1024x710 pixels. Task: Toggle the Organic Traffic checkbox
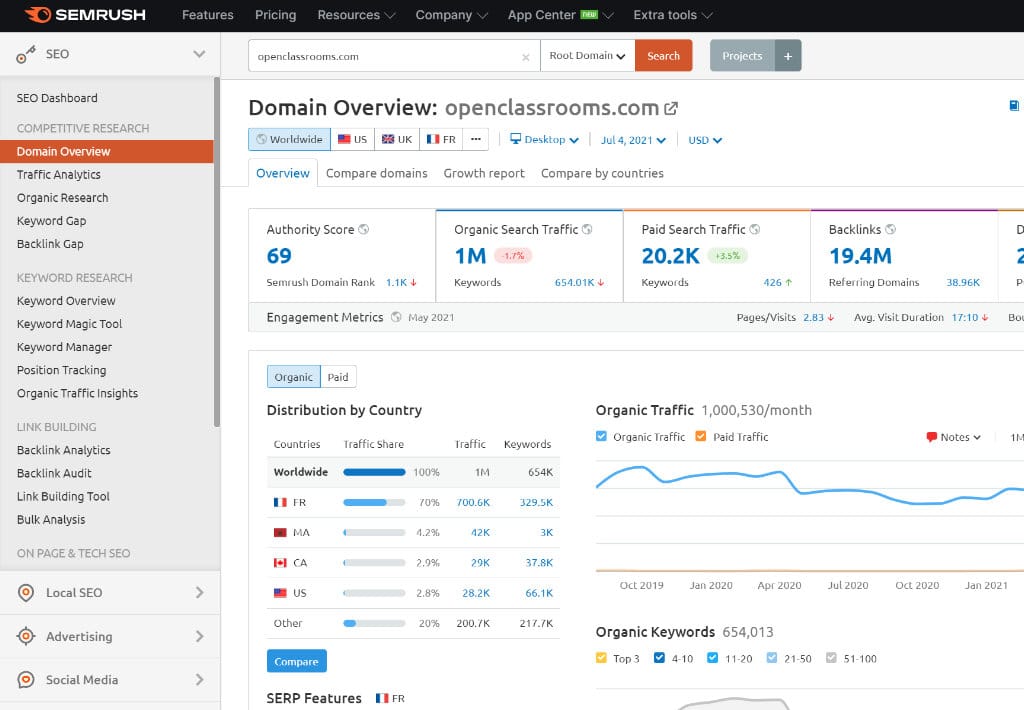coord(601,436)
